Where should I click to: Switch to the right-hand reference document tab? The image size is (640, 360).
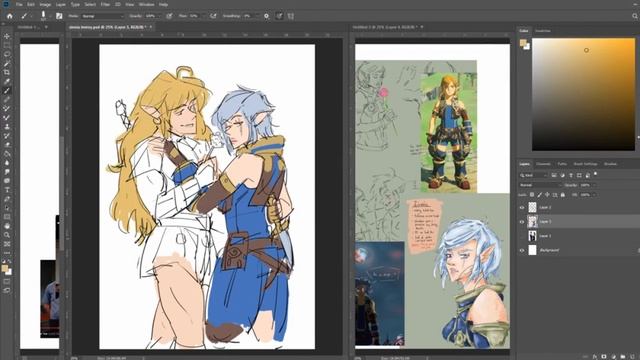(x=384, y=27)
